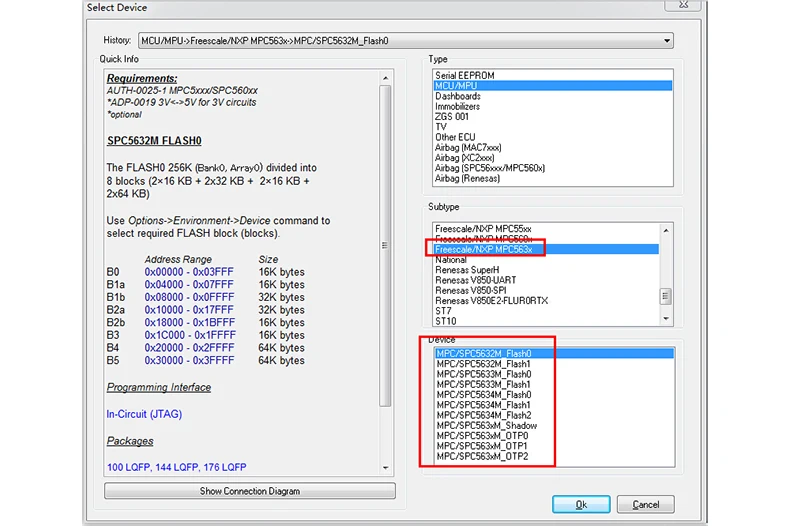Image resolution: width=790 pixels, height=526 pixels.
Task: Click AUTH-0025-1 MPC5xxx/SPC560xx requirement text
Action: coord(182,91)
